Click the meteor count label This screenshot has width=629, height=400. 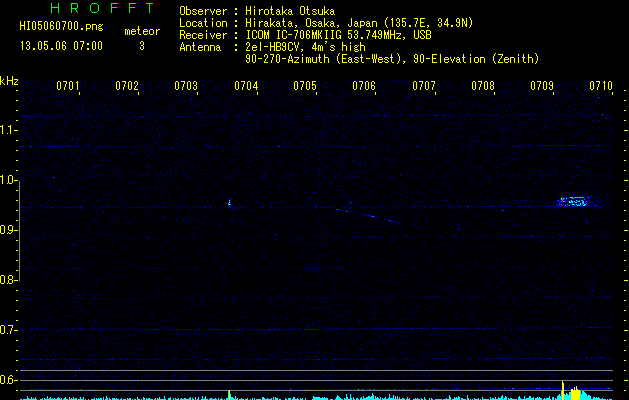coord(142,31)
